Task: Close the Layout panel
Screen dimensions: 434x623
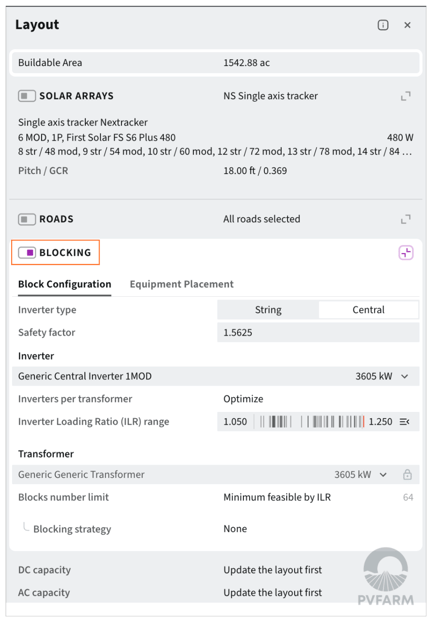Action: [407, 25]
